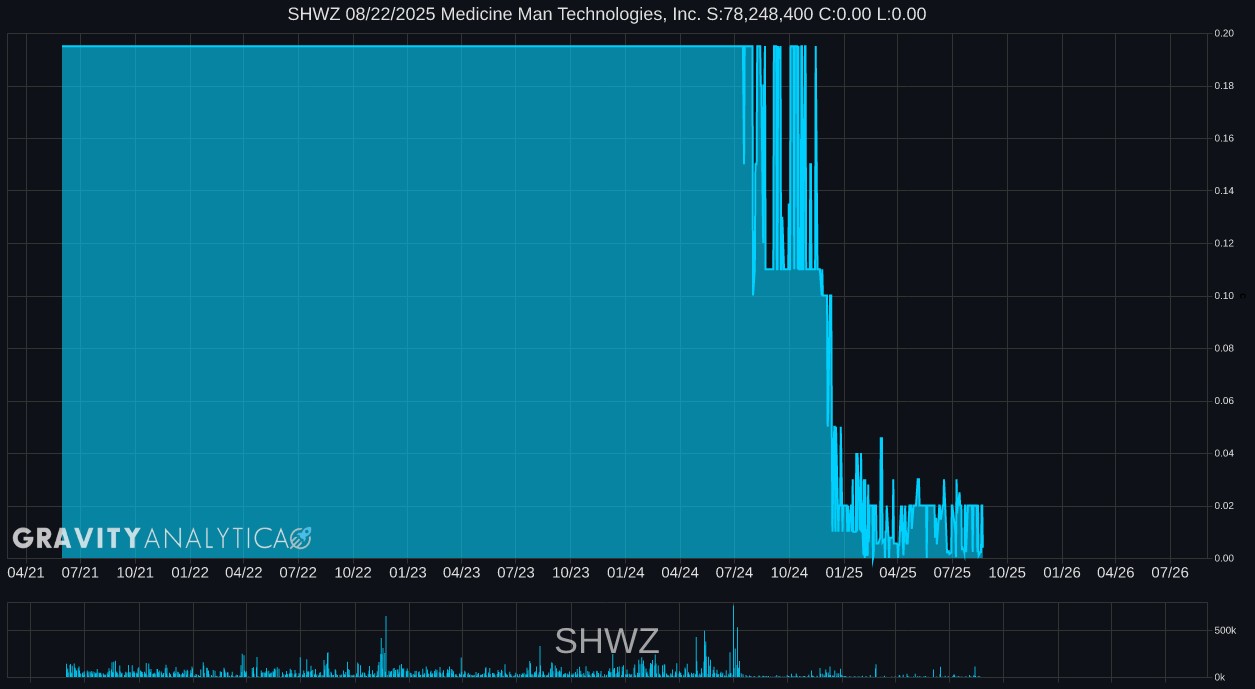Select the 04/24 label on the date axis
Screen dimensions: 1255x689
[680, 572]
